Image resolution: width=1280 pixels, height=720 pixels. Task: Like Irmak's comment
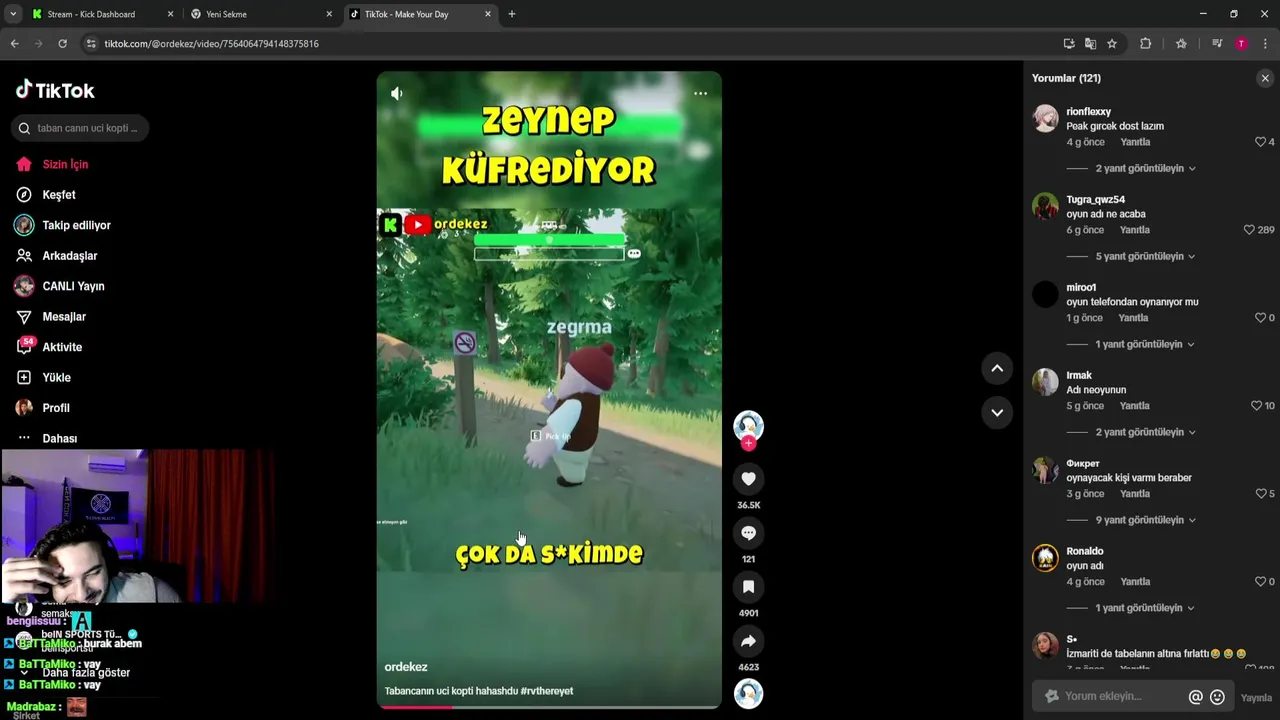[x=1257, y=406]
